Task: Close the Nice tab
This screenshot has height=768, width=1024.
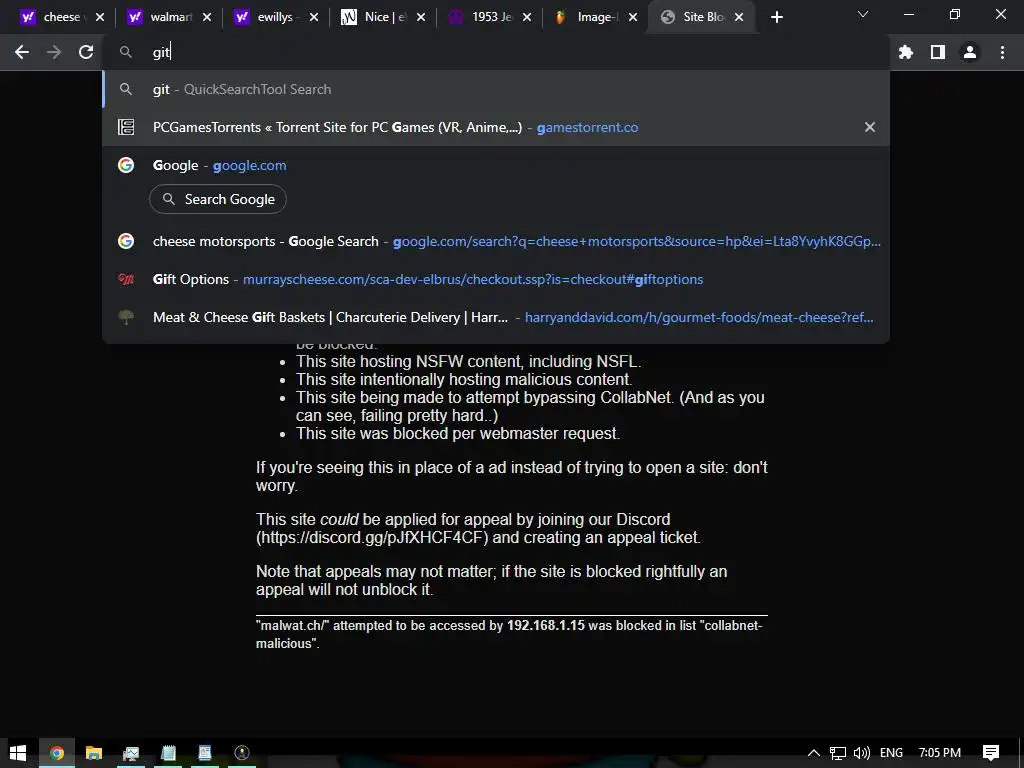Action: point(421,17)
